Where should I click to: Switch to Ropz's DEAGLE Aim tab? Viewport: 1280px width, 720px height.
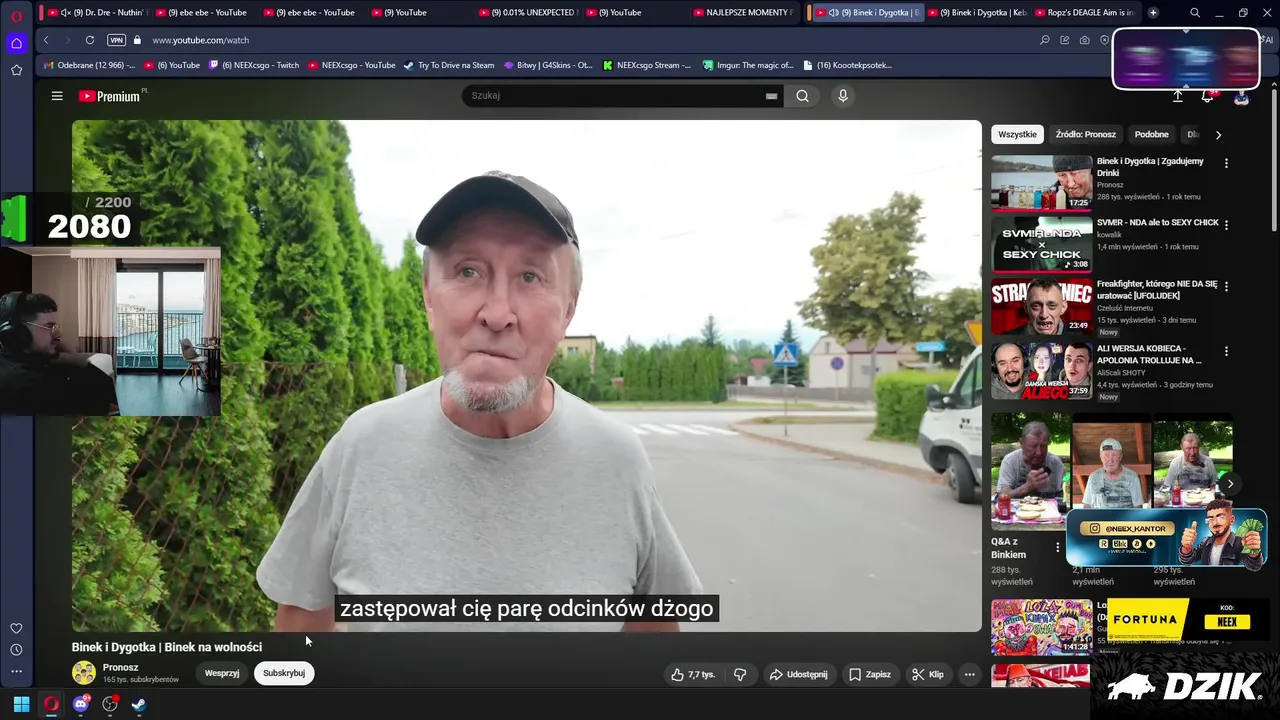(1084, 13)
